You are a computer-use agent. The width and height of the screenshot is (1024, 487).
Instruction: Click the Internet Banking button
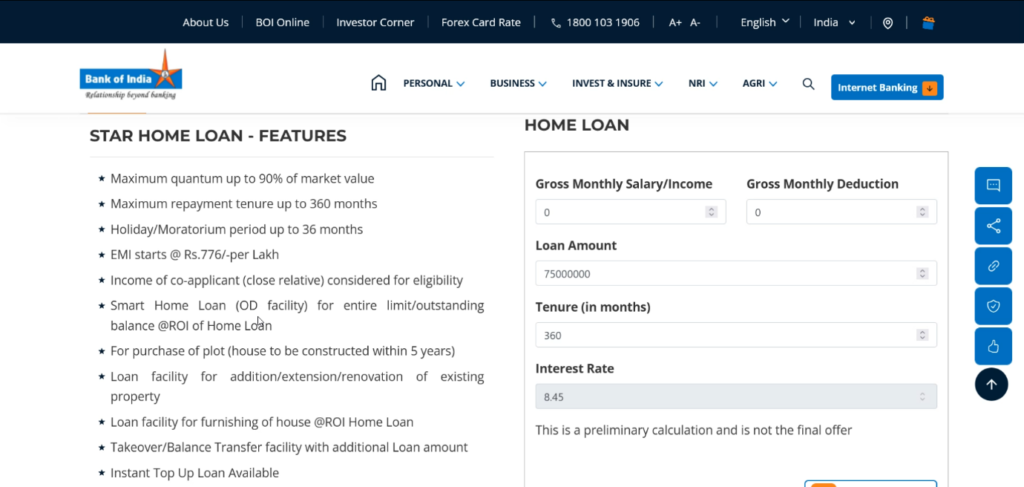887,87
